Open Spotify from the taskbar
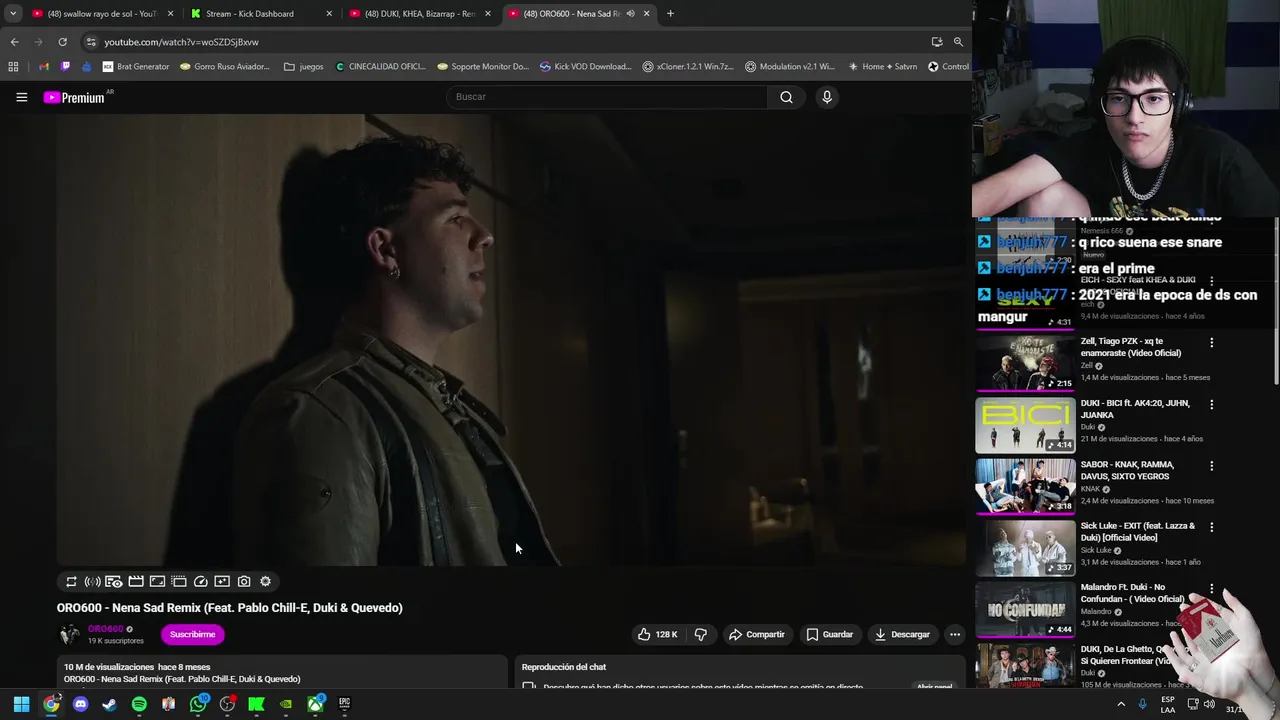This screenshot has height=720, width=1280. pyautogui.click(x=139, y=704)
